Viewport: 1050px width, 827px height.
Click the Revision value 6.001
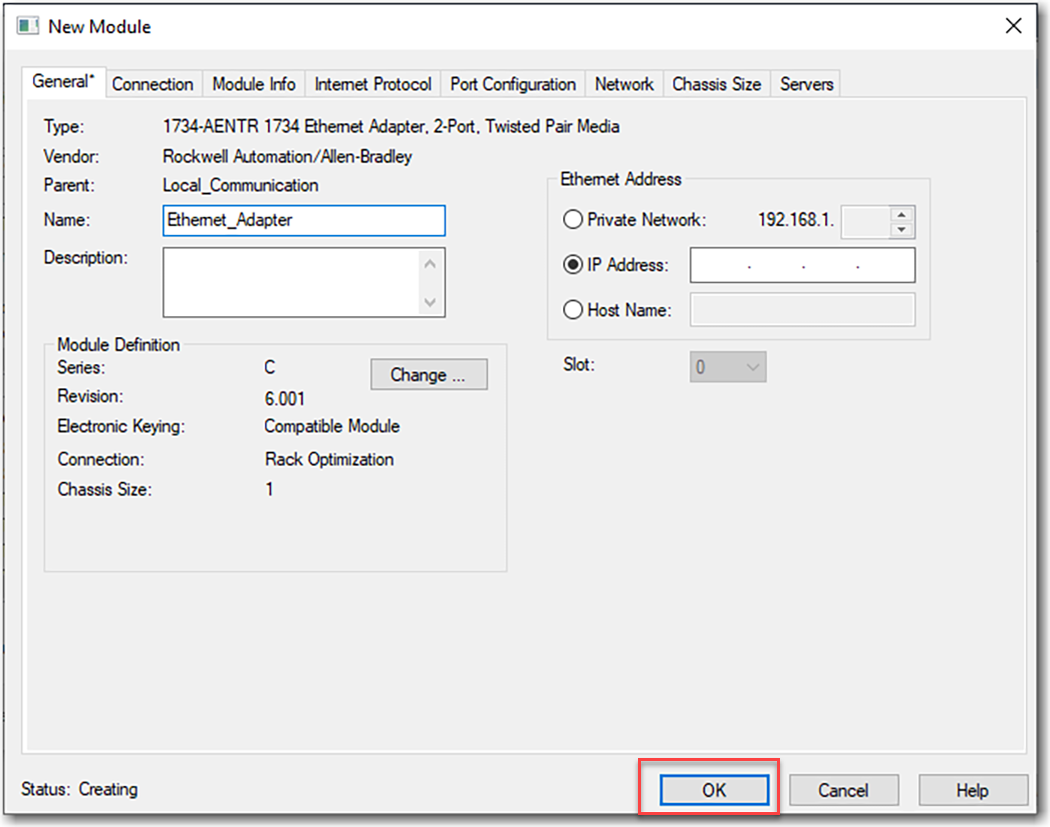(285, 398)
